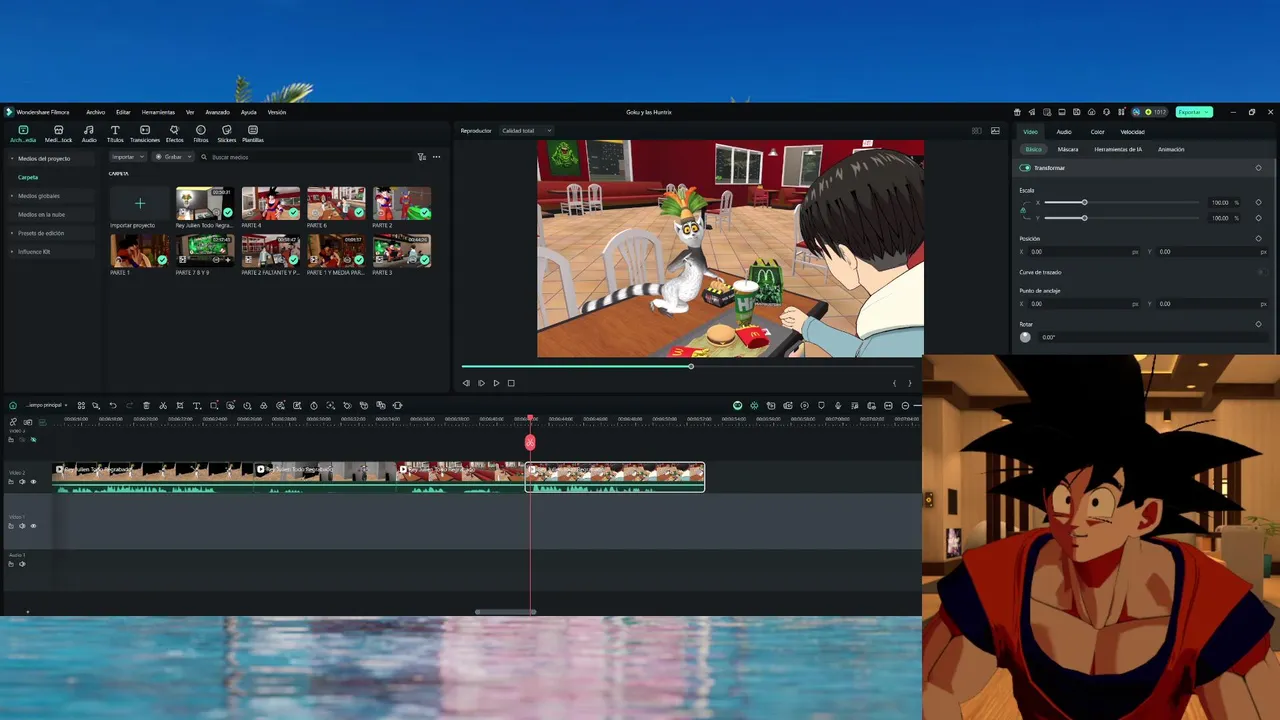1280x720 pixels.
Task: Click the snapshot icon in the preview header
Action: (995, 131)
